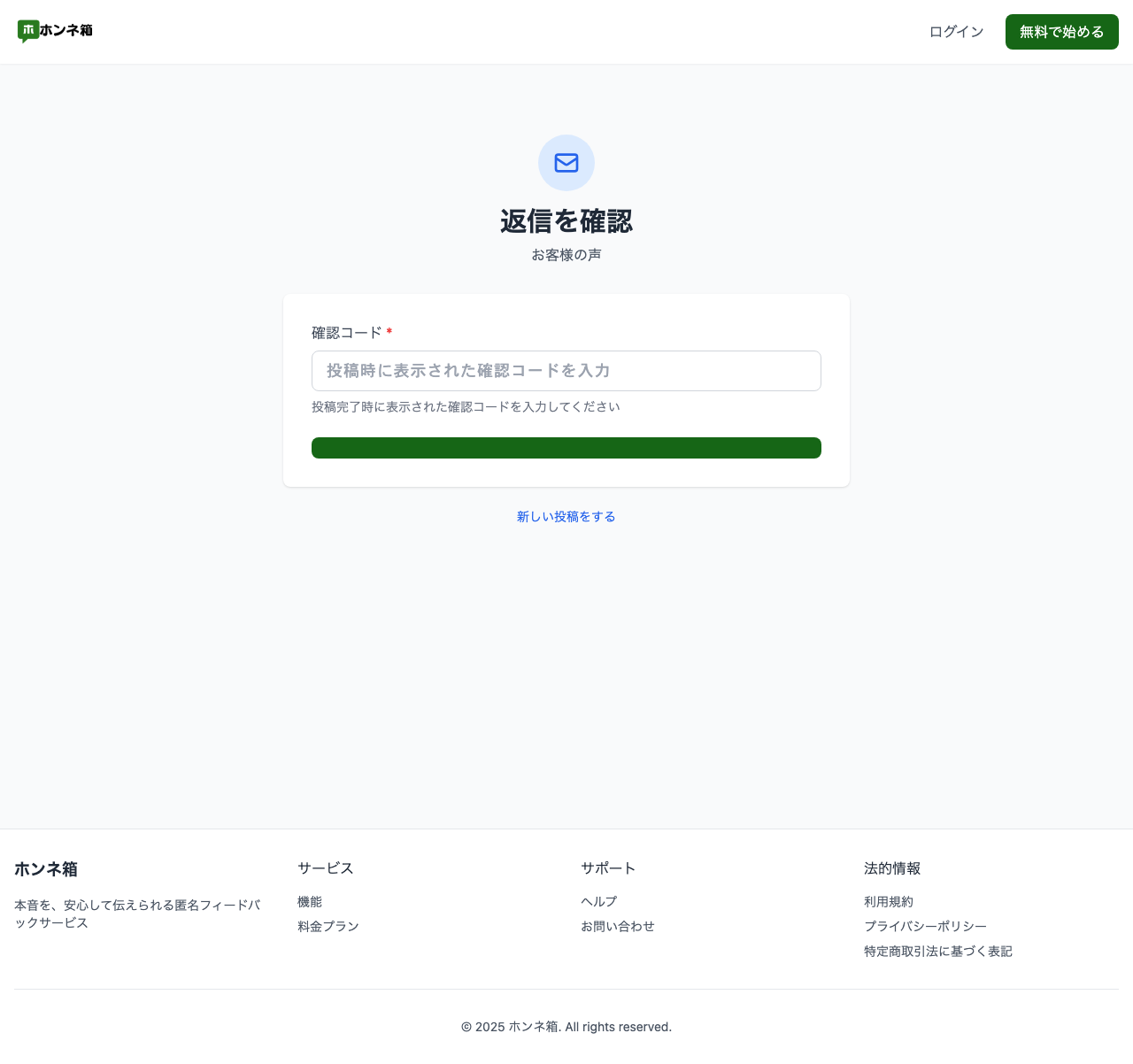Click the ホンネ箱 footer heading

click(45, 869)
